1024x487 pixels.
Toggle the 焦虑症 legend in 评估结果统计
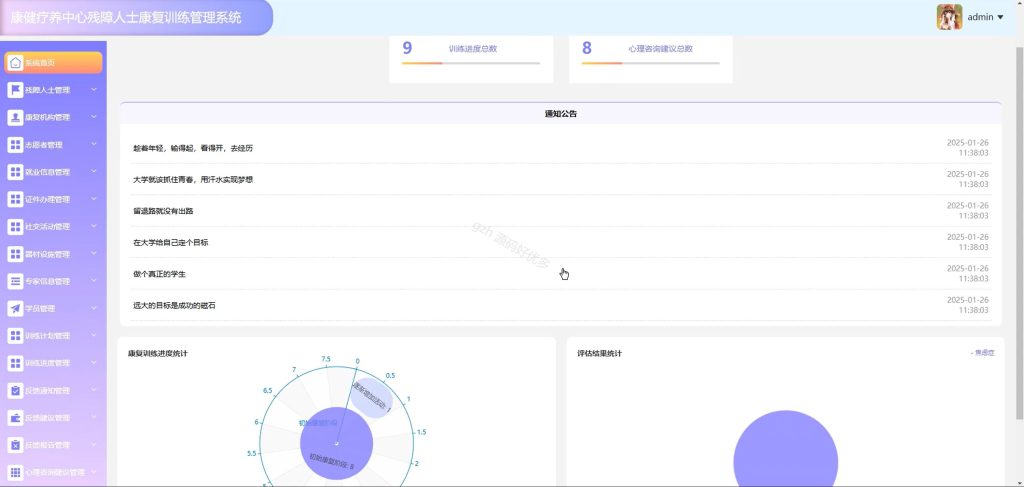tap(982, 353)
